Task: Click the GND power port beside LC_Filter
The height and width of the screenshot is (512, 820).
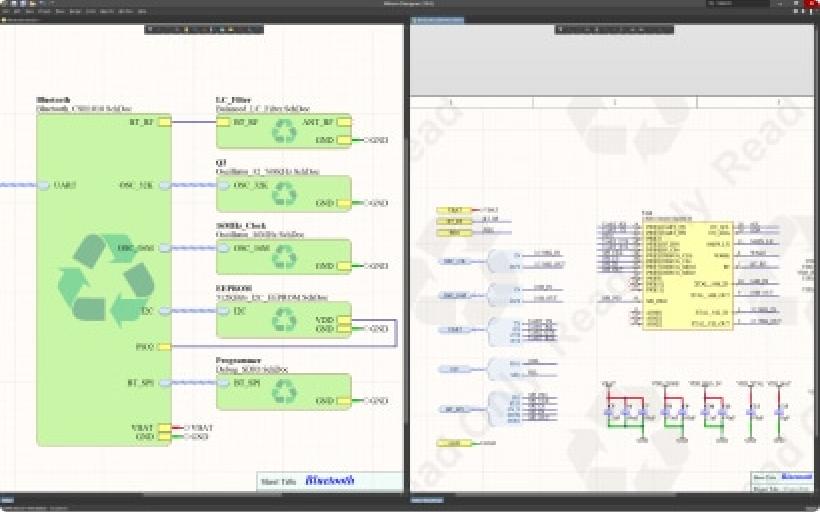Action: point(376,140)
